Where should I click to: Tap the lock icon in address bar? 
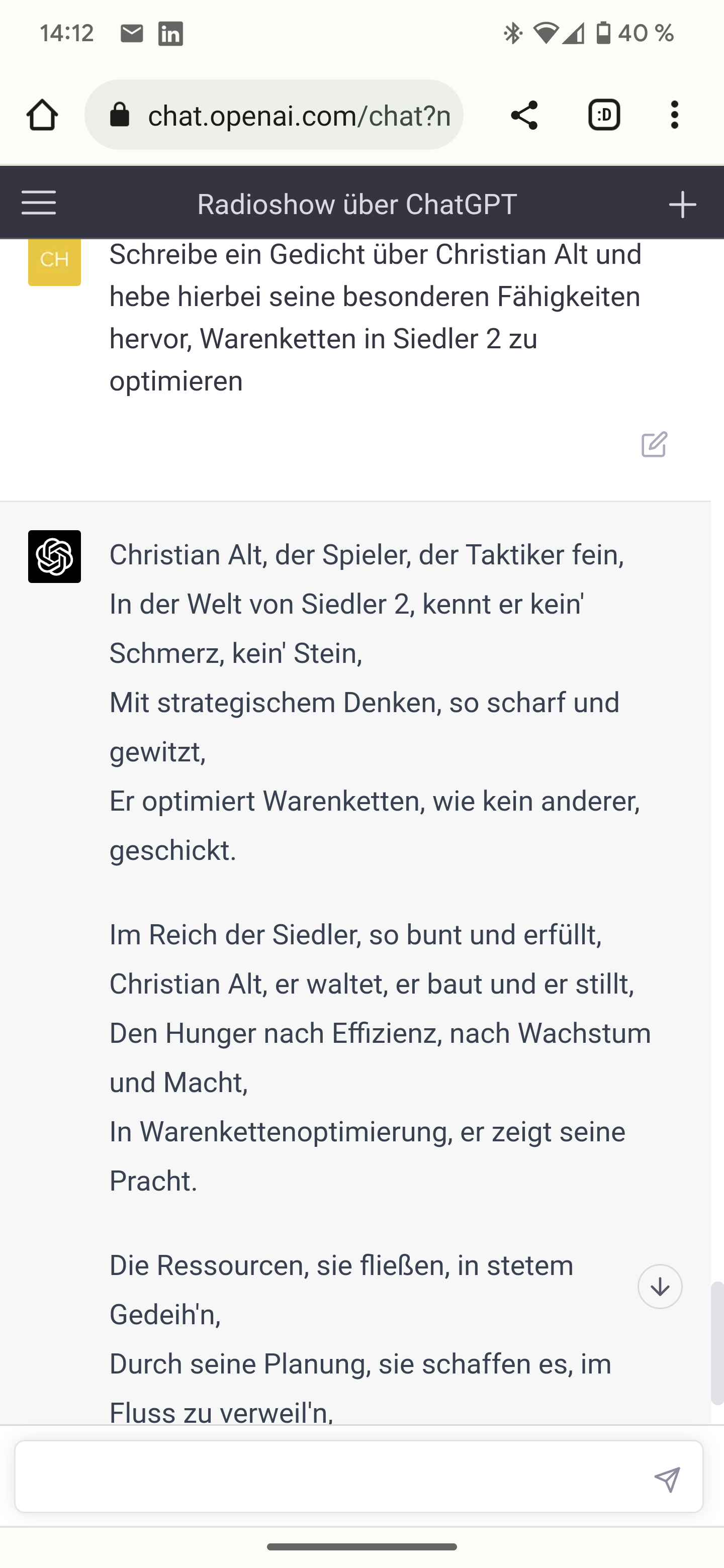[119, 115]
